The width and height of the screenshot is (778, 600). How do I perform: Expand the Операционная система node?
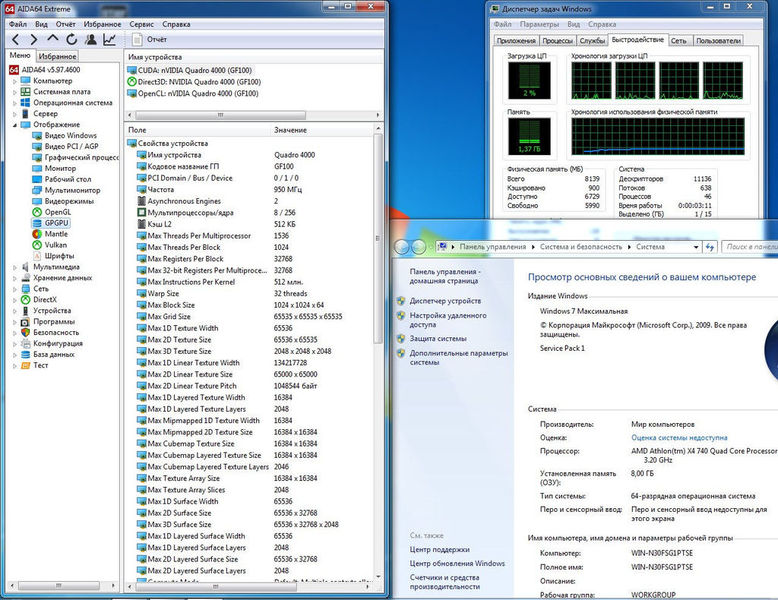[x=14, y=103]
